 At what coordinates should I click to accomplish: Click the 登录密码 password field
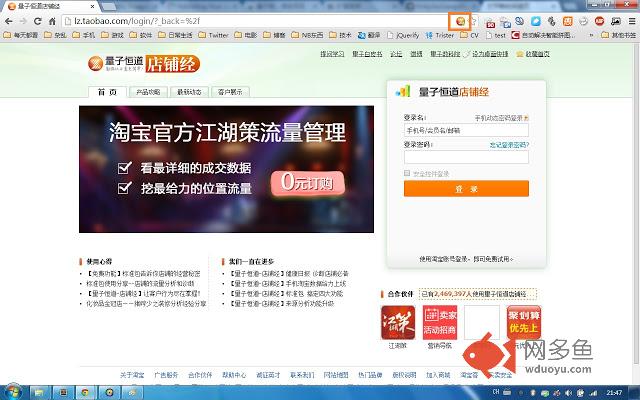click(x=466, y=157)
